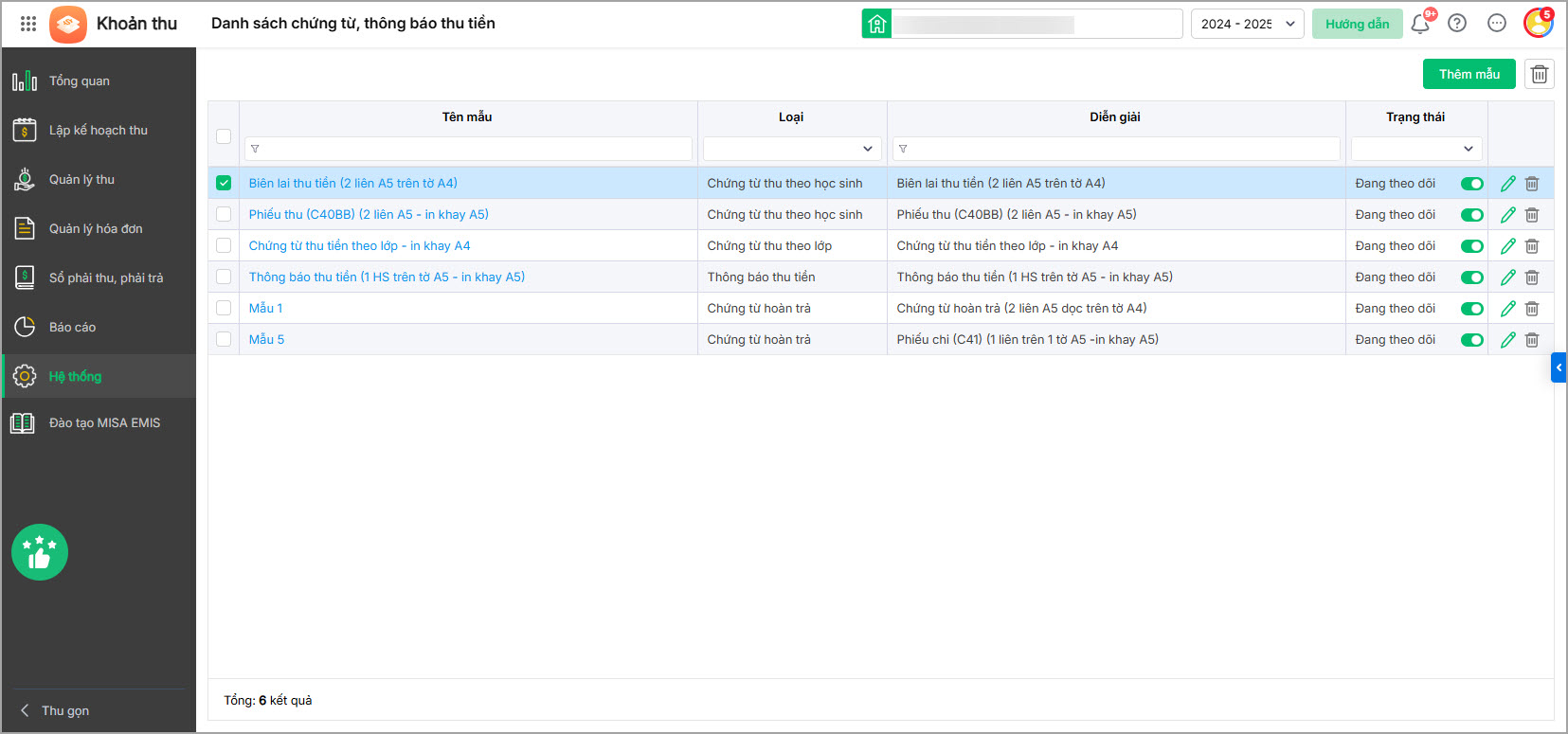Click the bulk delete trash icon beside Thêm mẫu

point(1540,74)
